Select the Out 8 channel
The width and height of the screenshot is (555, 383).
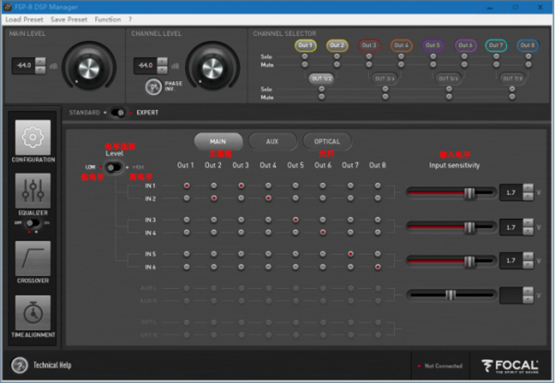[x=527, y=45]
